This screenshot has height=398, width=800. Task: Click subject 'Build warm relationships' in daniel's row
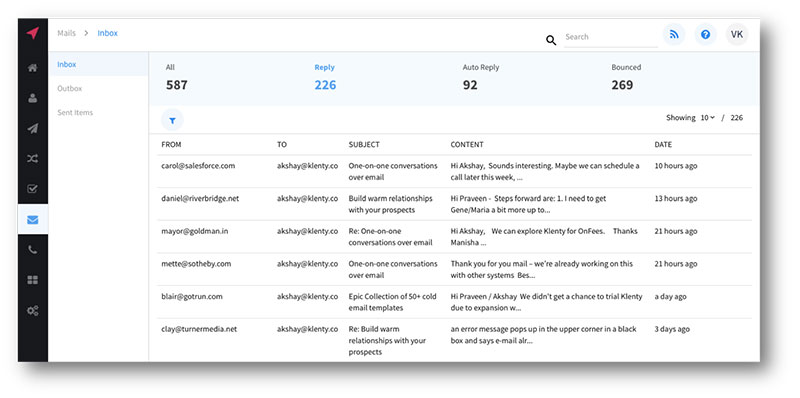[x=390, y=204]
